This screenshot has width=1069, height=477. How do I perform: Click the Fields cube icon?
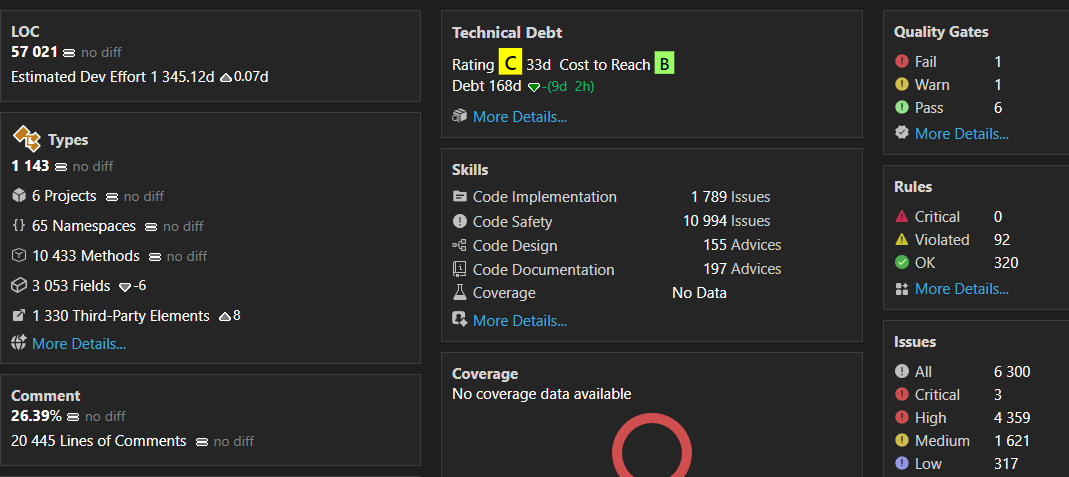point(18,286)
